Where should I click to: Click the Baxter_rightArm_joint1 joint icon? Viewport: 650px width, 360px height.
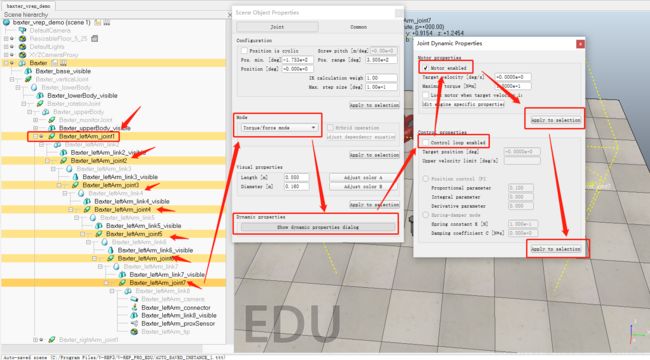[52, 340]
